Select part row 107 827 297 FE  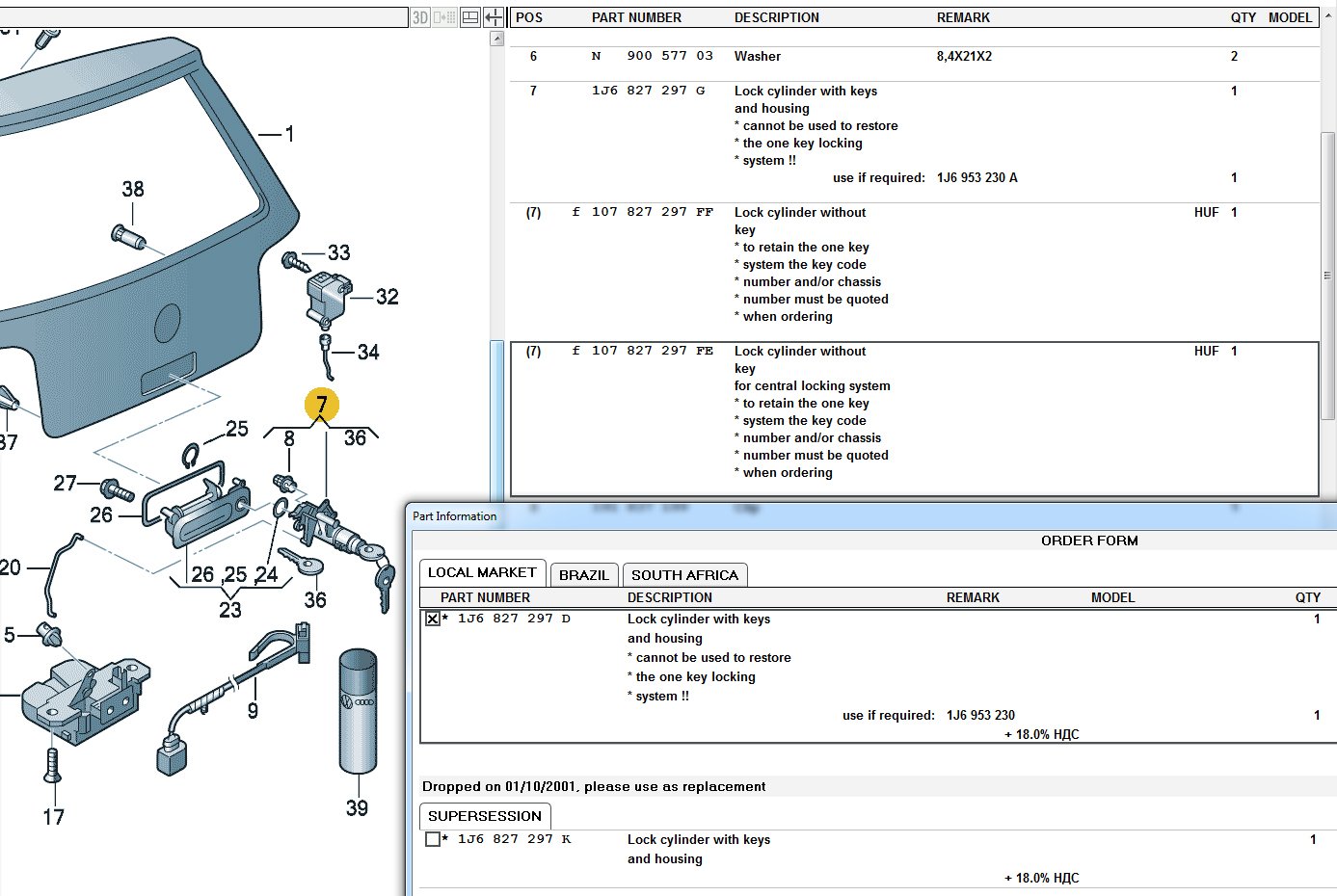[x=914, y=419]
